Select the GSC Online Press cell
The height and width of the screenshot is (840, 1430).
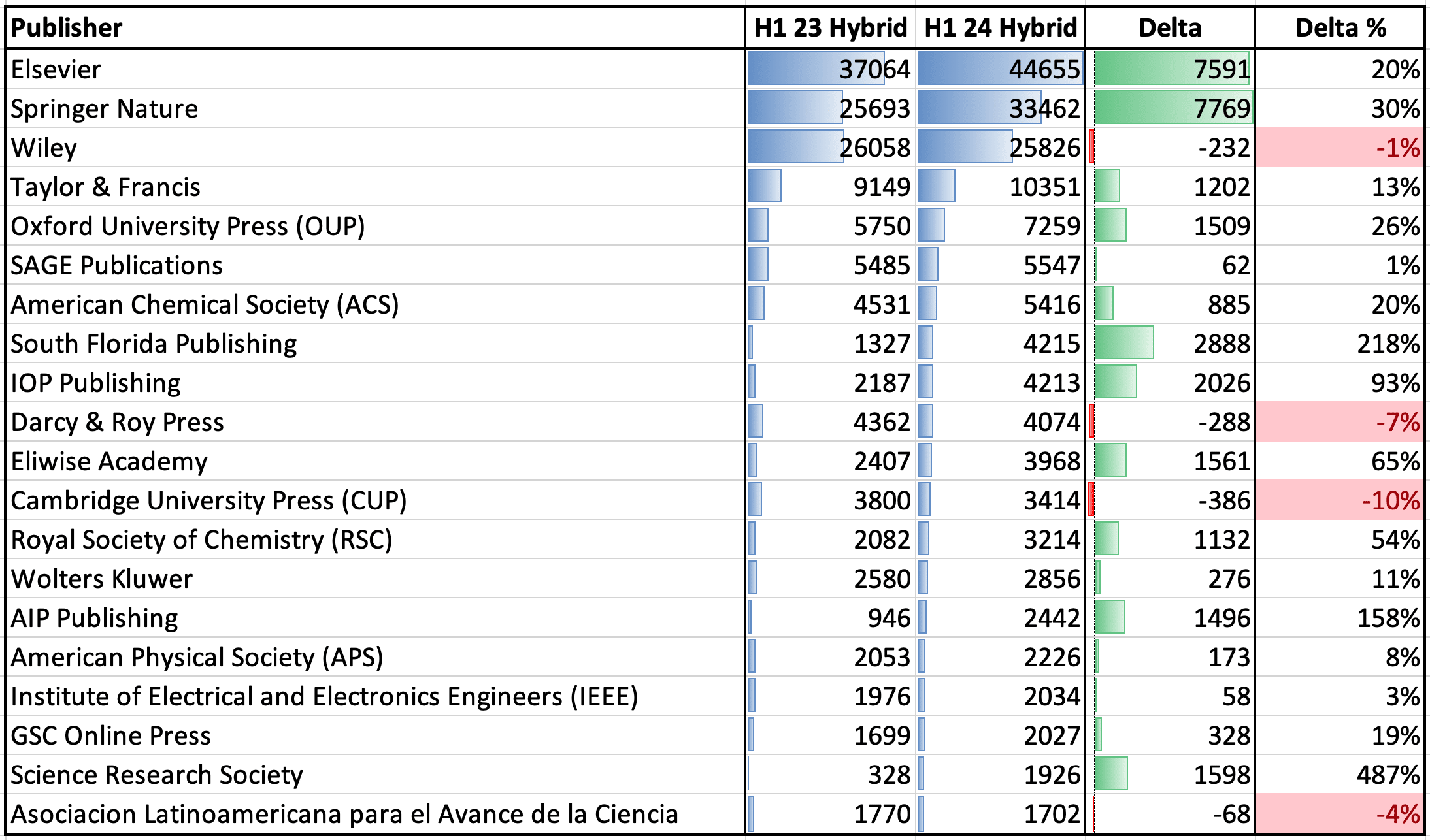(x=375, y=735)
